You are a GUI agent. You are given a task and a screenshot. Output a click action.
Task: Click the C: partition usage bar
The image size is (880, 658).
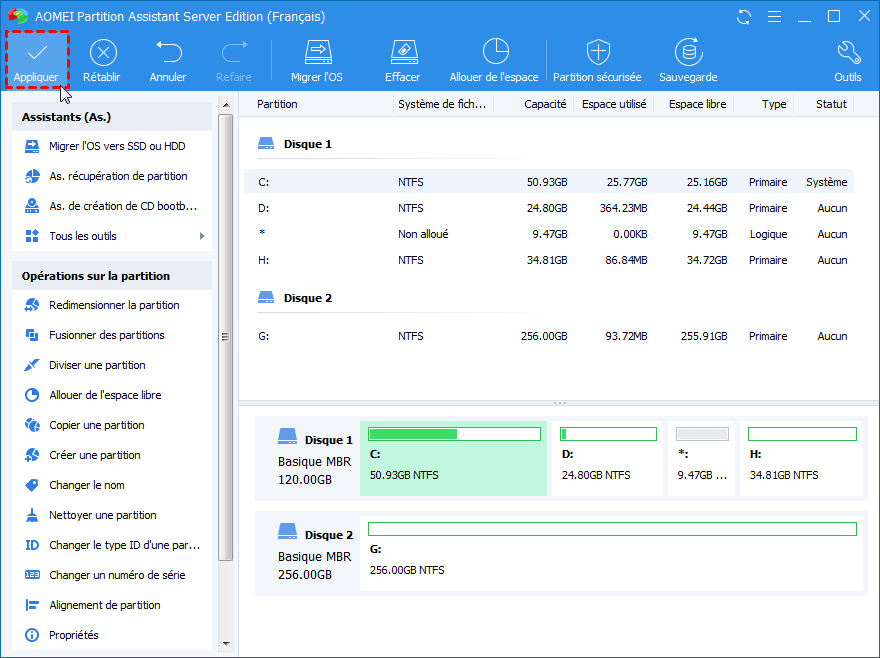coord(454,434)
